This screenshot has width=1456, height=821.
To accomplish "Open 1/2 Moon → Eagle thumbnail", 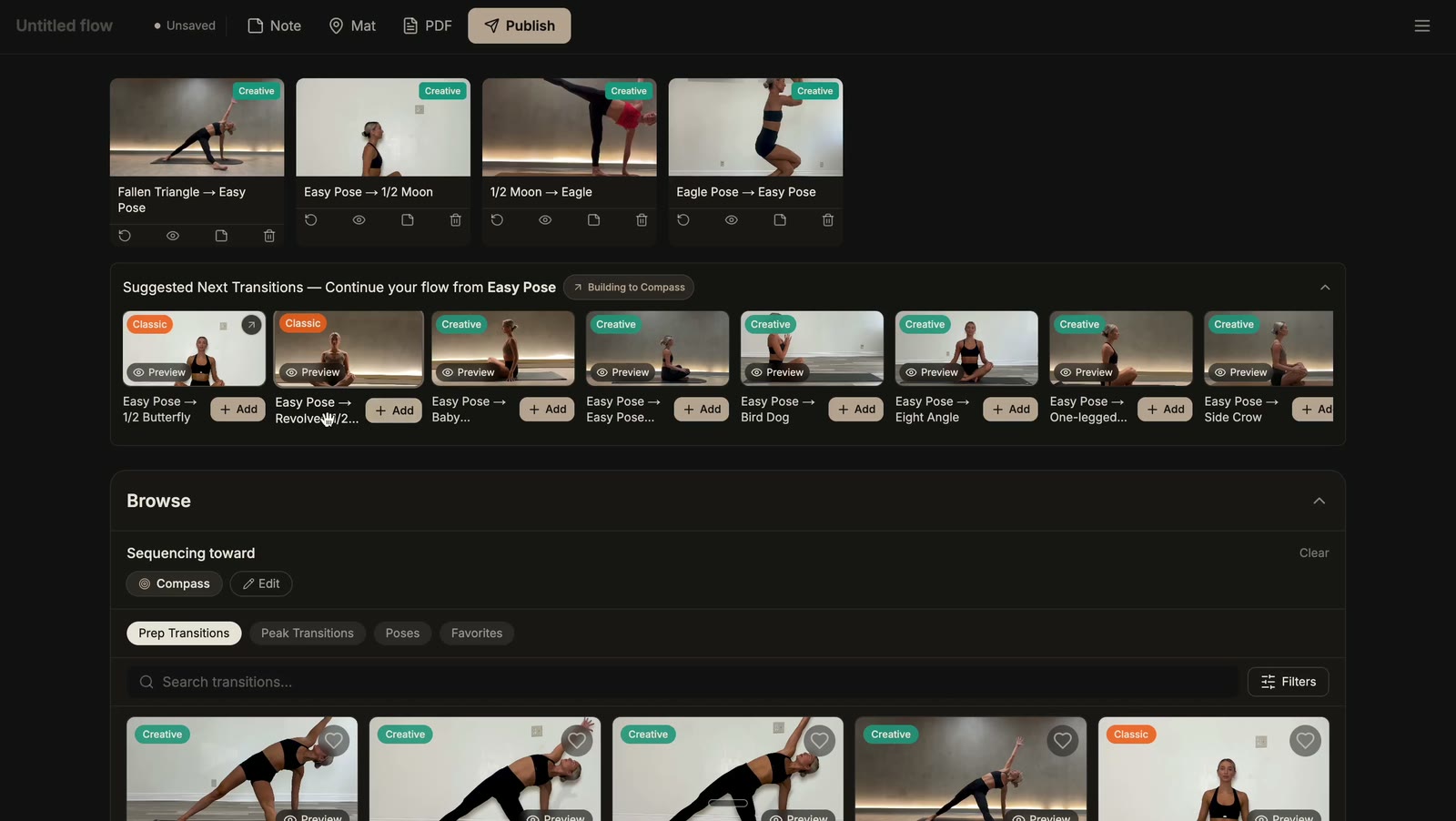I will tap(570, 127).
